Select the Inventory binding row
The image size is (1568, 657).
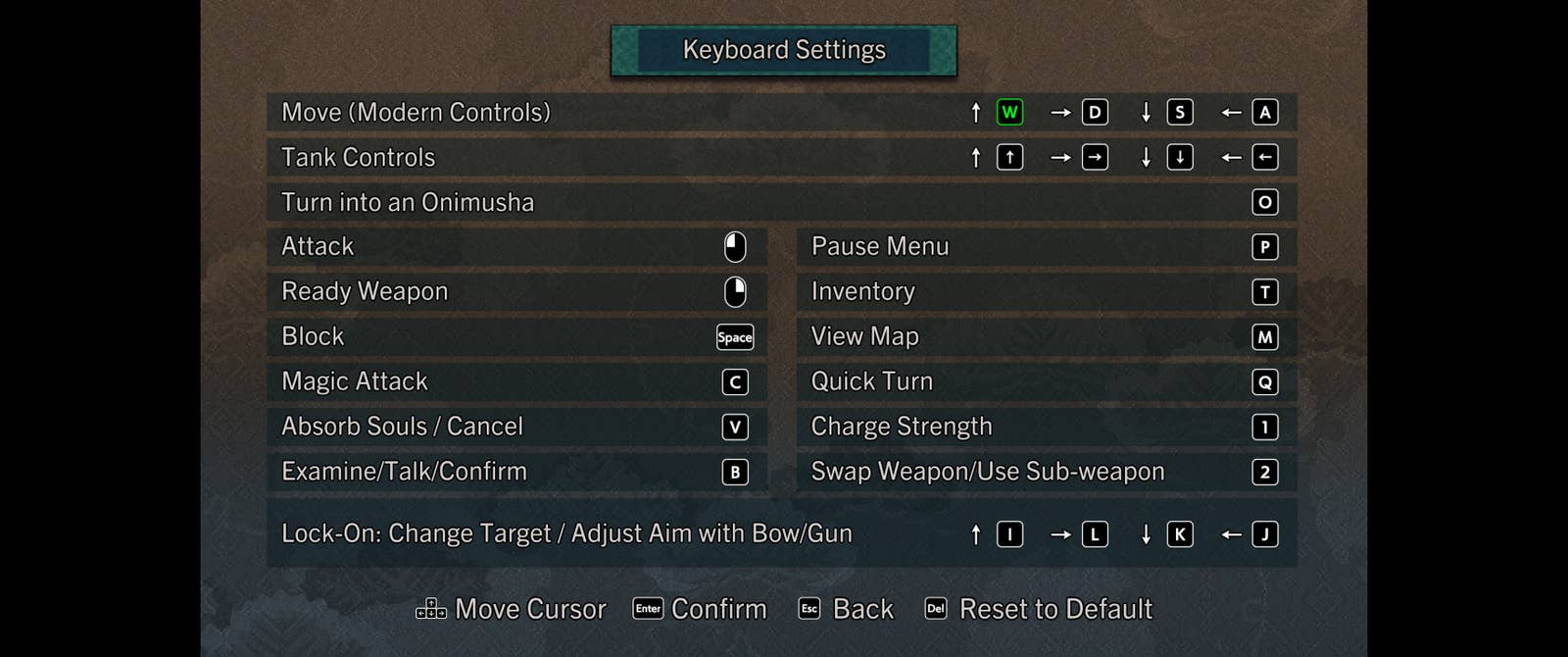click(x=1046, y=292)
